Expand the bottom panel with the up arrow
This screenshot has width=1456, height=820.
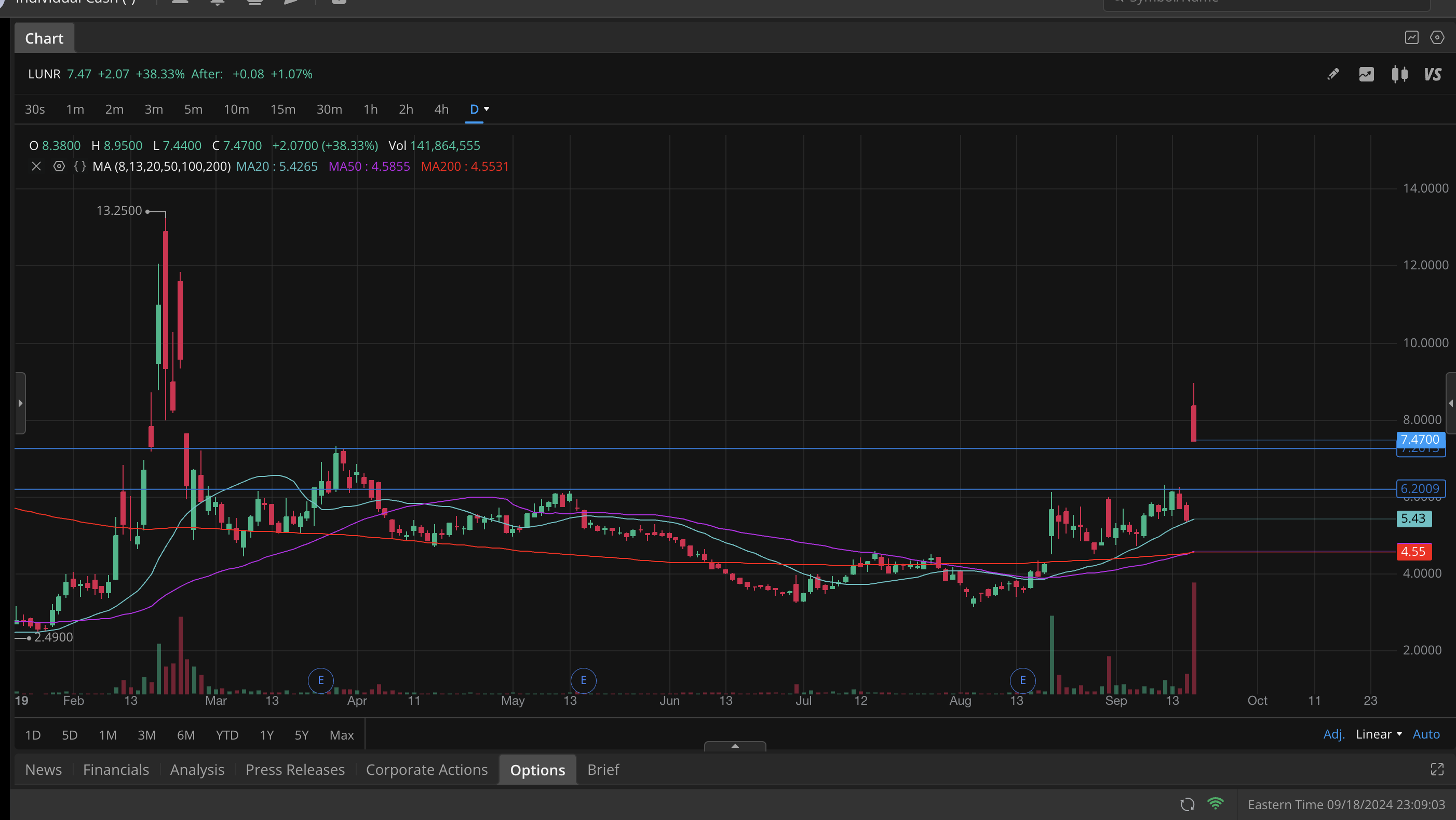[735, 746]
